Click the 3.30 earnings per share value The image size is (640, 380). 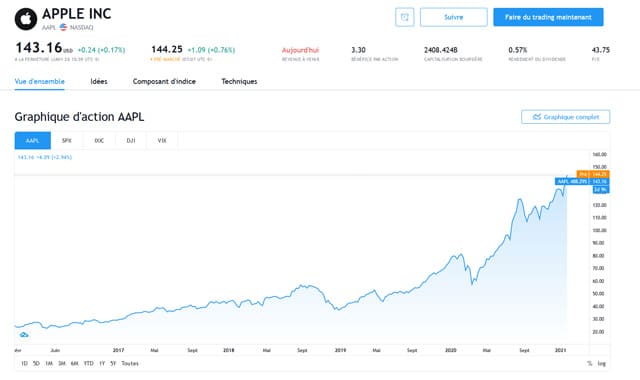coord(358,50)
